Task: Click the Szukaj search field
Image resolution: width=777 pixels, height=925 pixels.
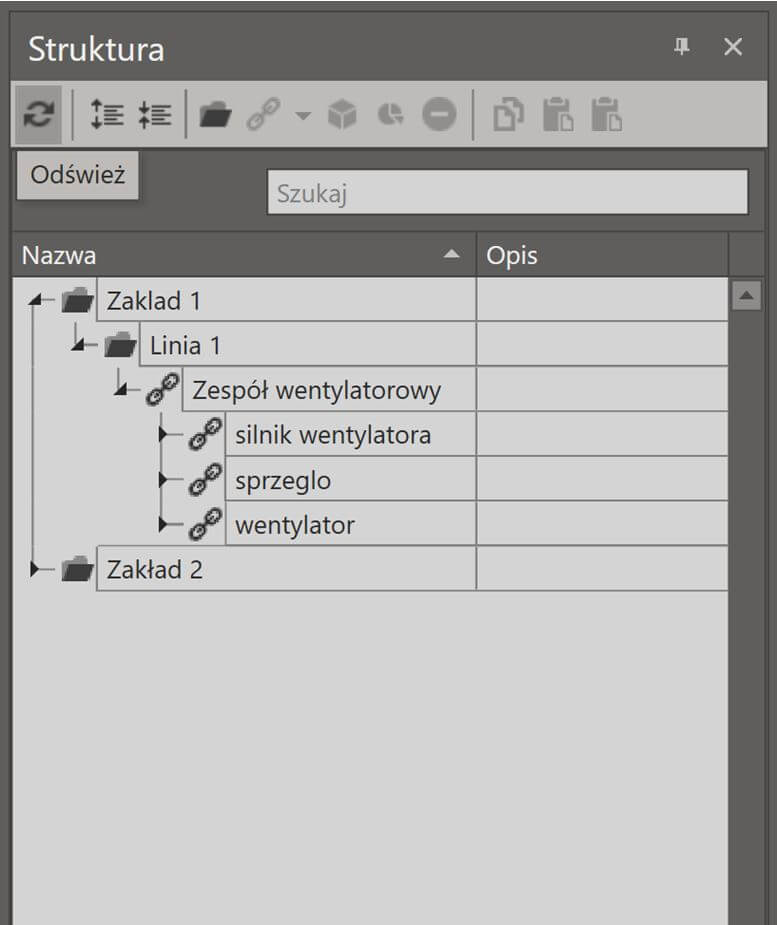Action: coord(507,192)
